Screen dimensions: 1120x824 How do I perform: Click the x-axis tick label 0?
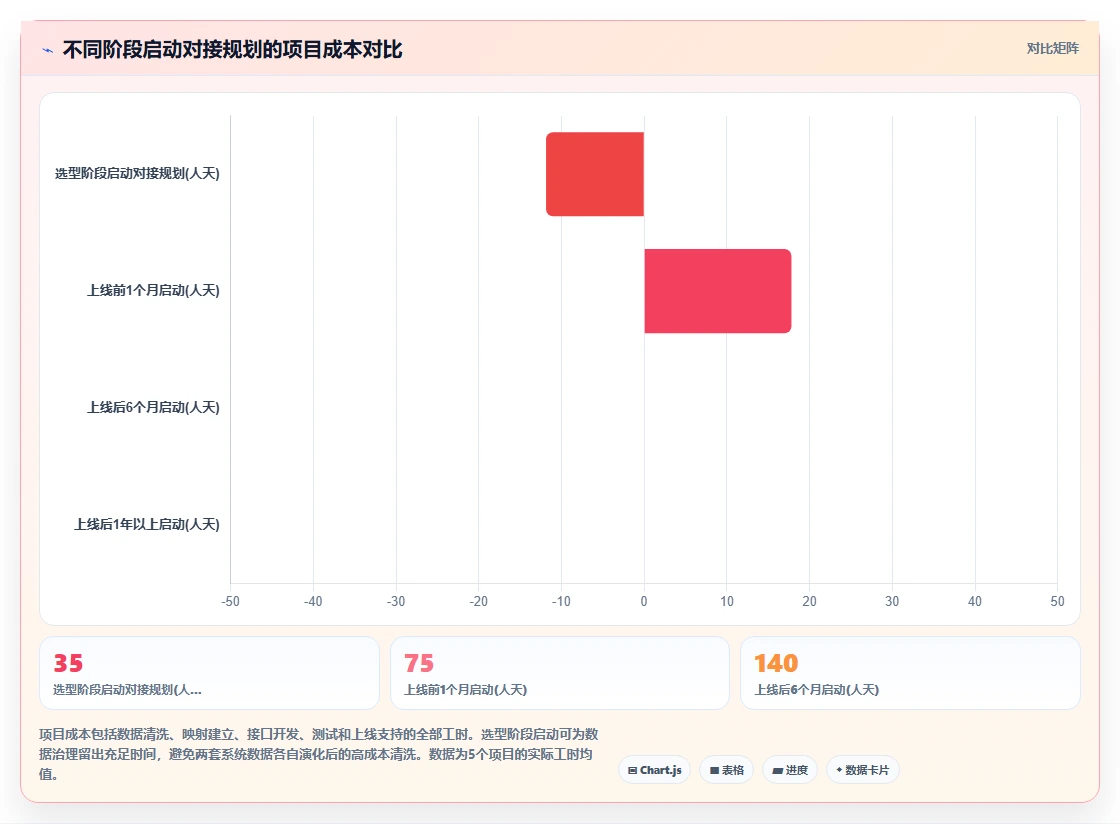(644, 601)
